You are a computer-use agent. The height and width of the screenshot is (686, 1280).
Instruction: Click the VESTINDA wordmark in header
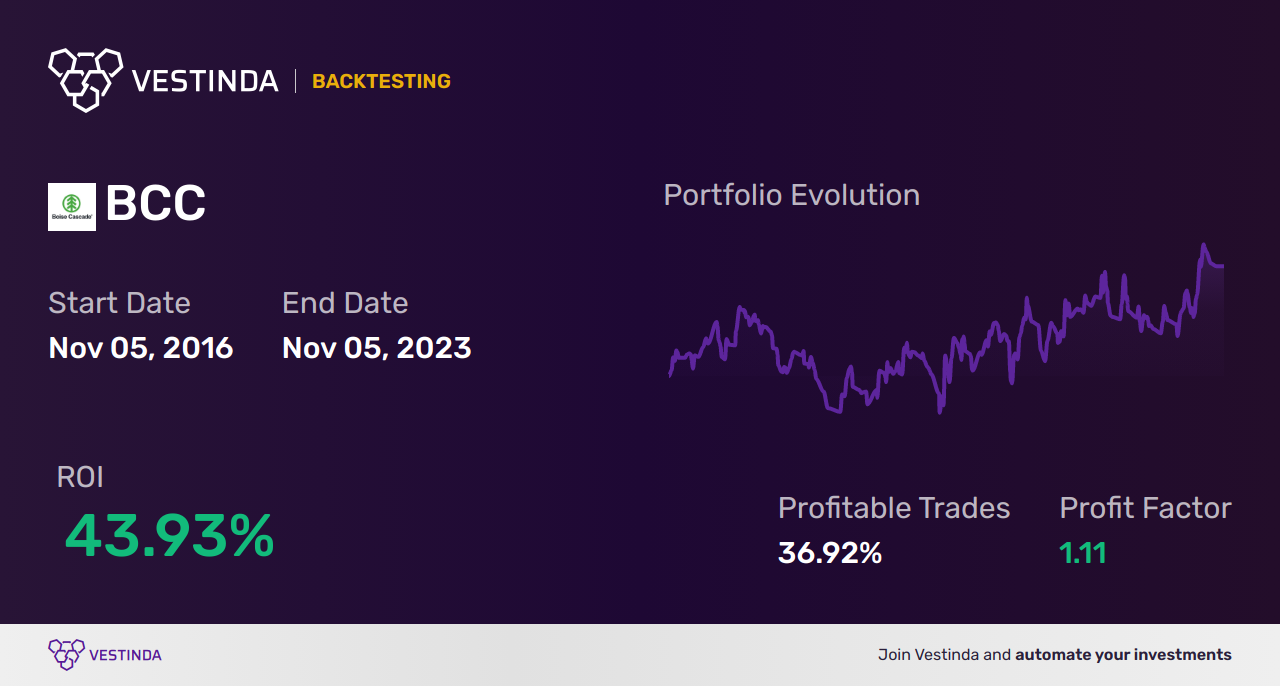point(205,81)
